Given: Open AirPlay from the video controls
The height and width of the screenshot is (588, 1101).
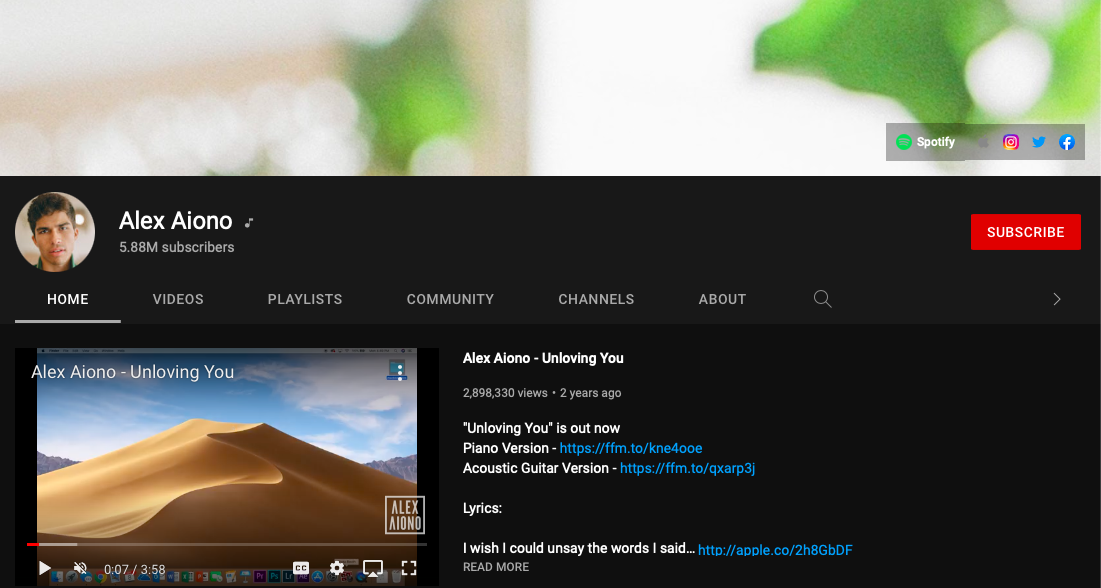Looking at the screenshot, I should (373, 568).
